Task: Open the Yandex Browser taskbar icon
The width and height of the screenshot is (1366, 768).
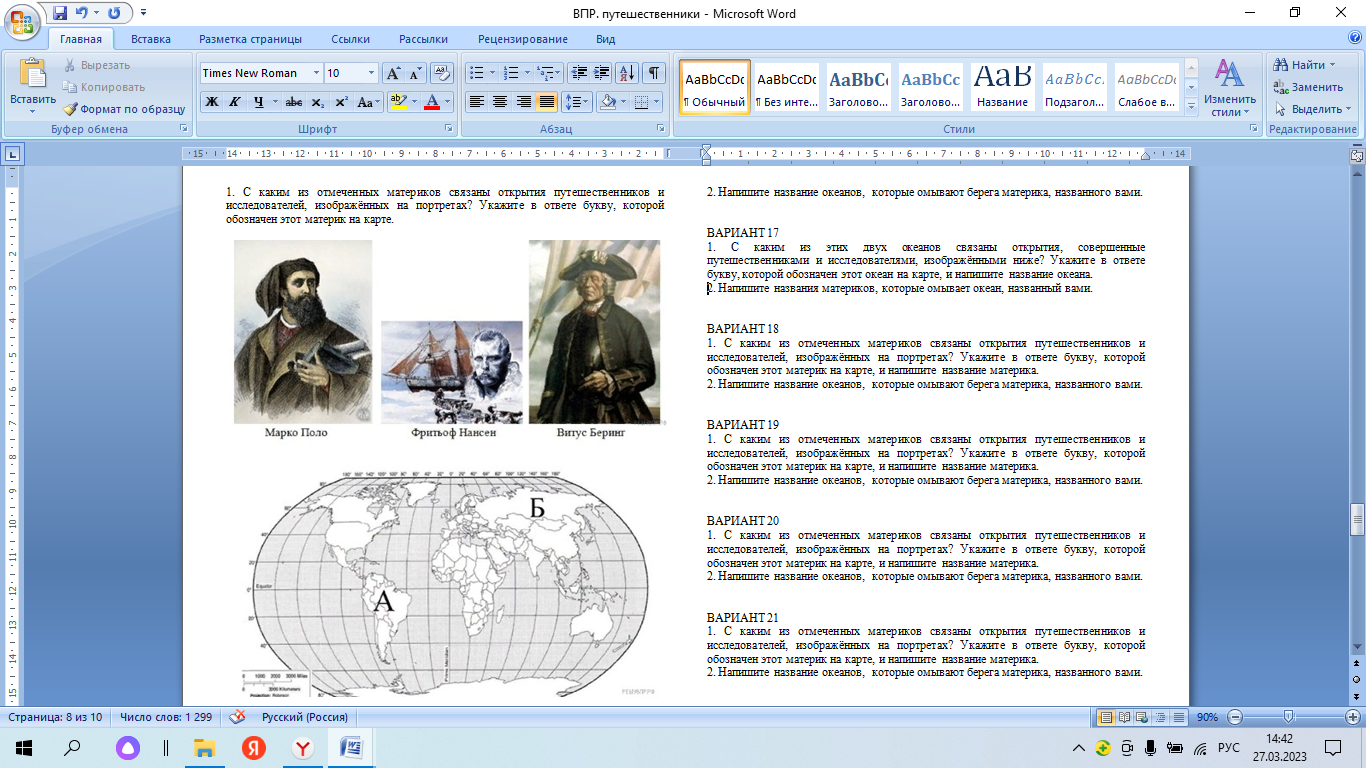Action: (302, 747)
